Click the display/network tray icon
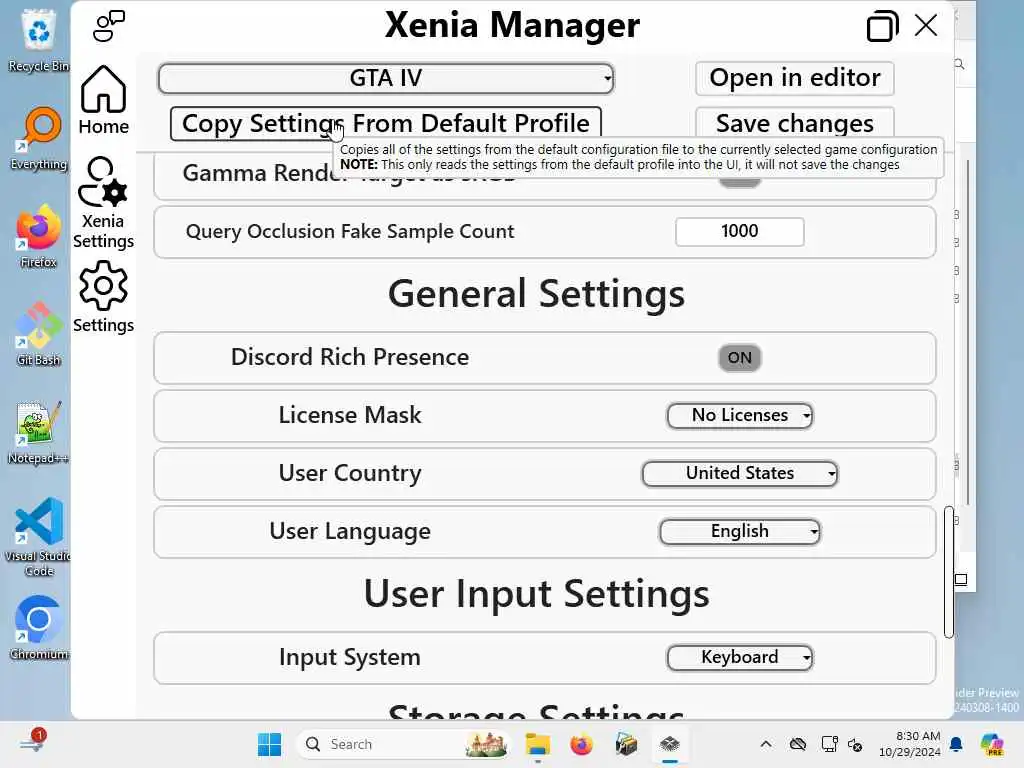 [x=829, y=744]
